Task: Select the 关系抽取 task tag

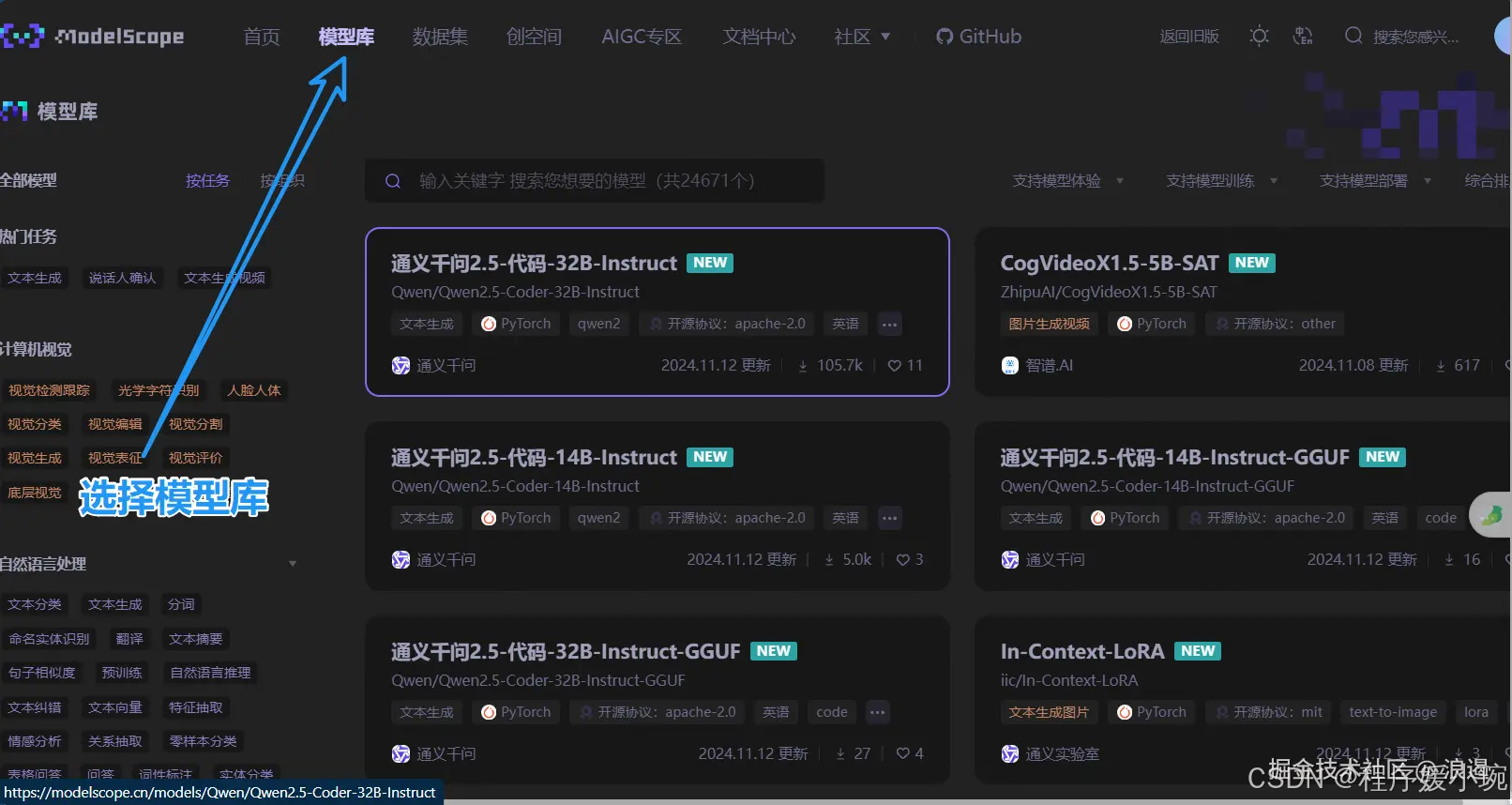Action: tap(114, 741)
